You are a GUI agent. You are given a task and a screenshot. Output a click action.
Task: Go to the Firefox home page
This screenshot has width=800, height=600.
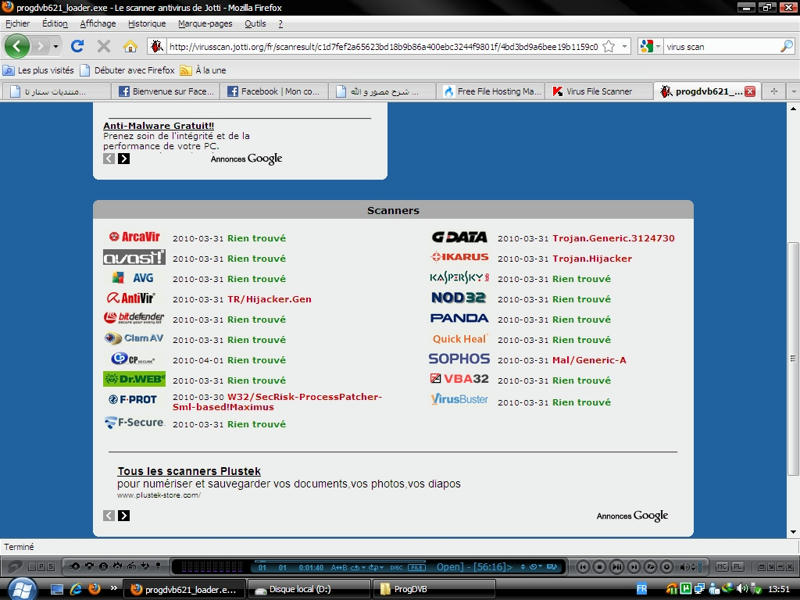130,46
